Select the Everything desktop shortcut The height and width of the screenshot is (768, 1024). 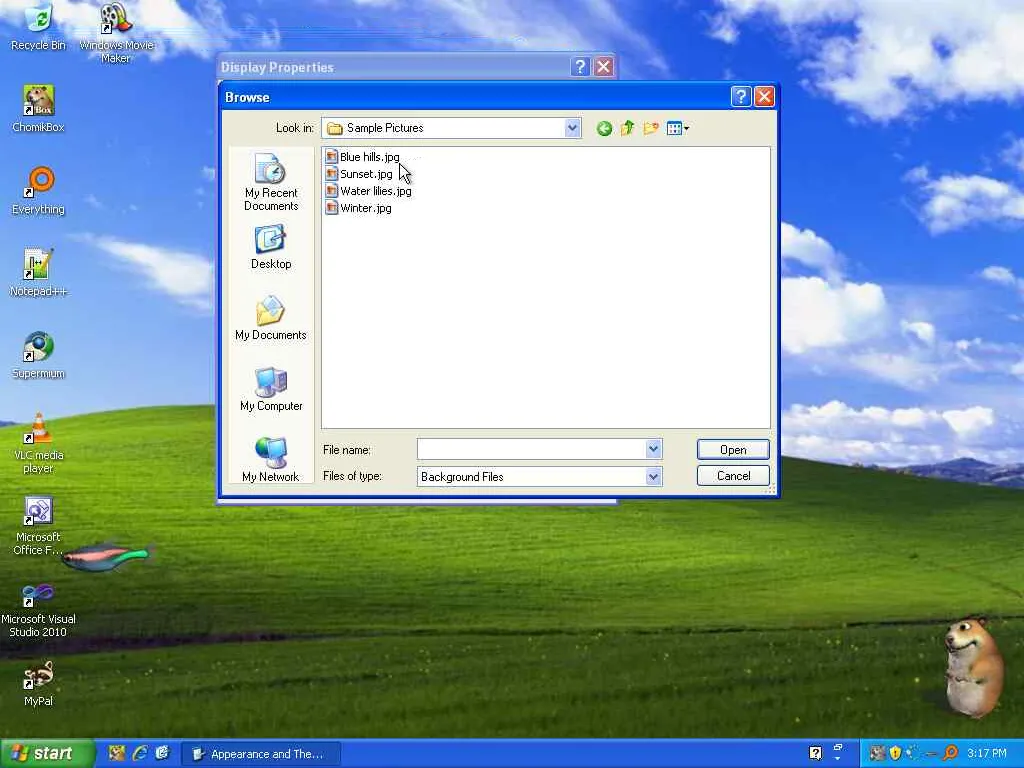[39, 191]
